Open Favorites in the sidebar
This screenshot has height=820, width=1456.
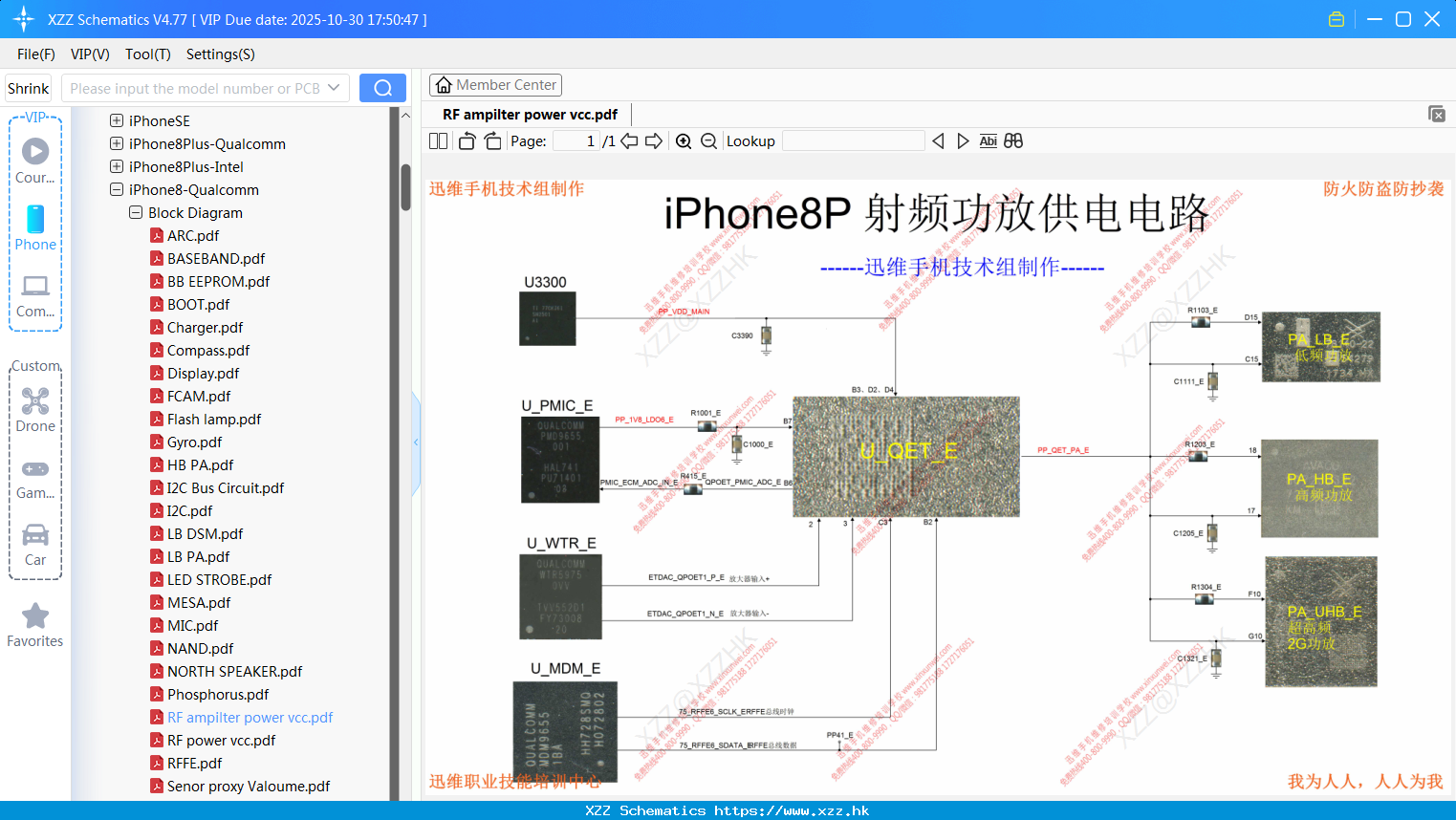(x=35, y=625)
